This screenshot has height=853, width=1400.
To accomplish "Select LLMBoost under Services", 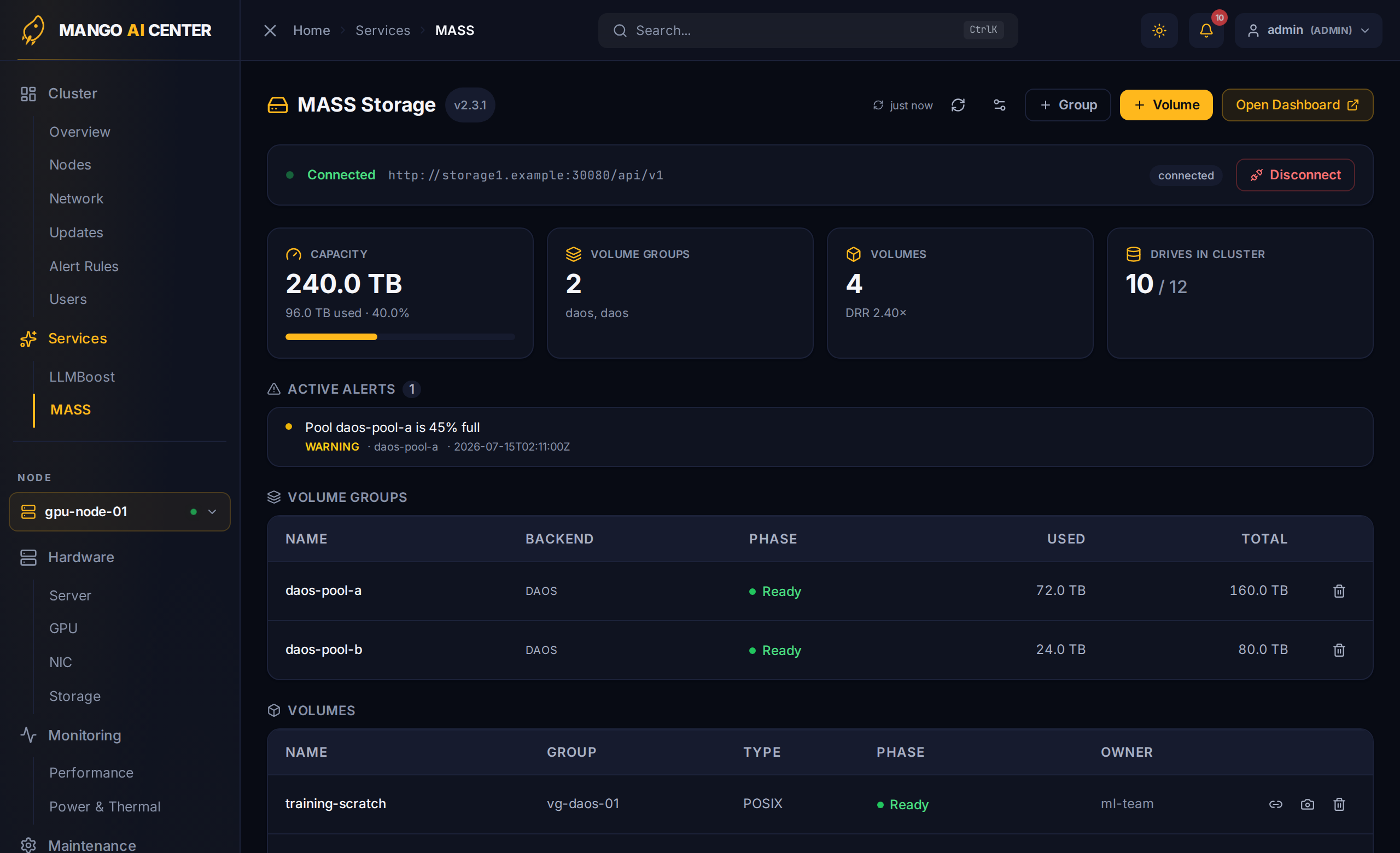I will [x=82, y=377].
